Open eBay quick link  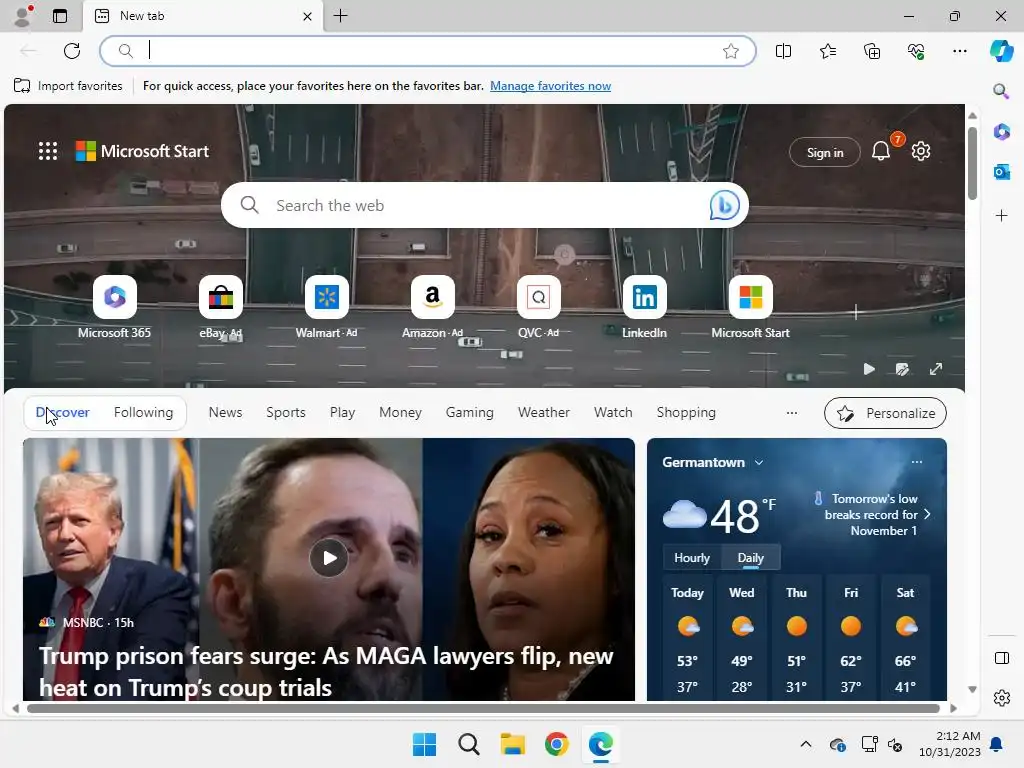[221, 307]
